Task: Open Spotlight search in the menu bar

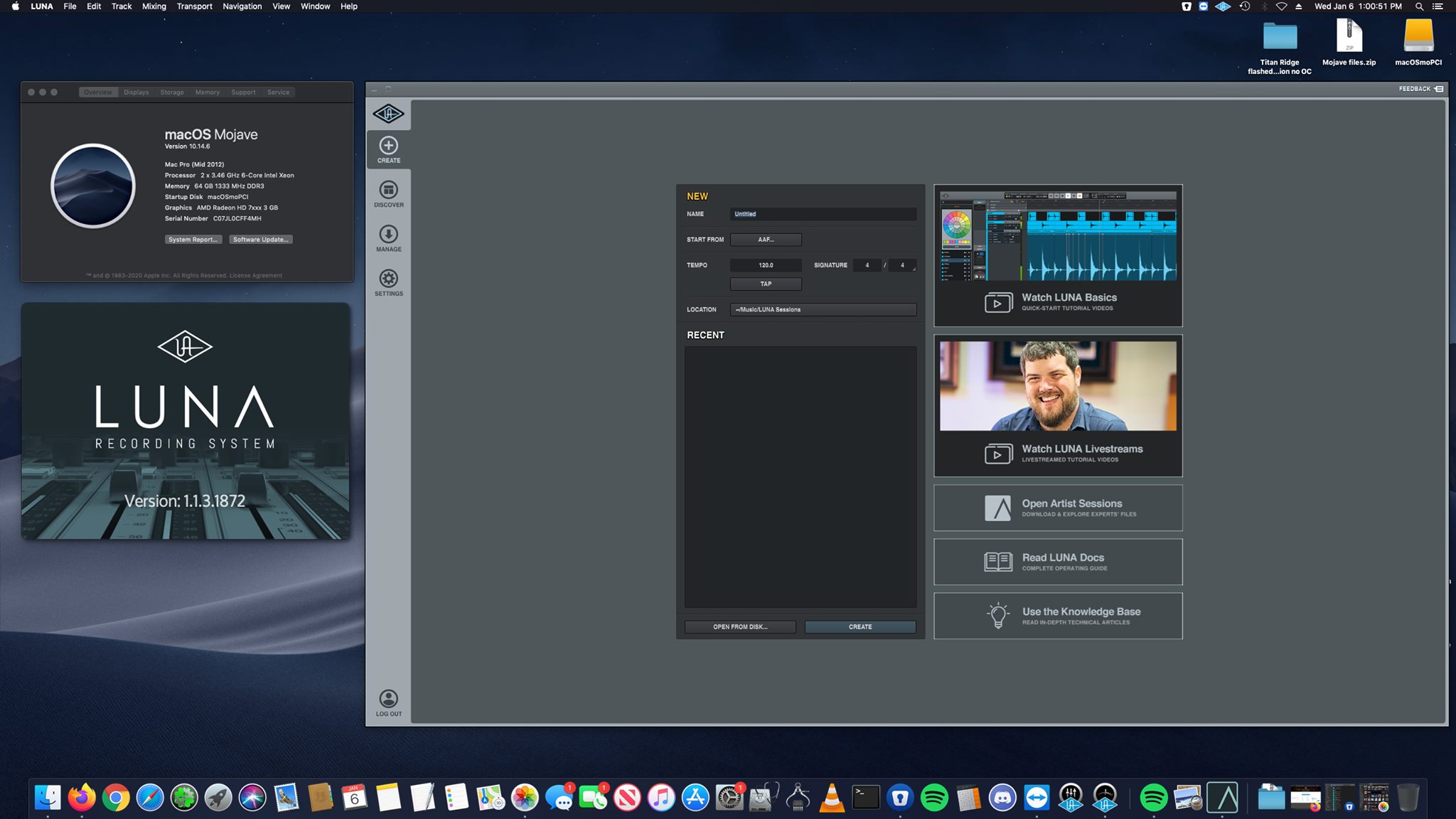Action: (x=1419, y=6)
